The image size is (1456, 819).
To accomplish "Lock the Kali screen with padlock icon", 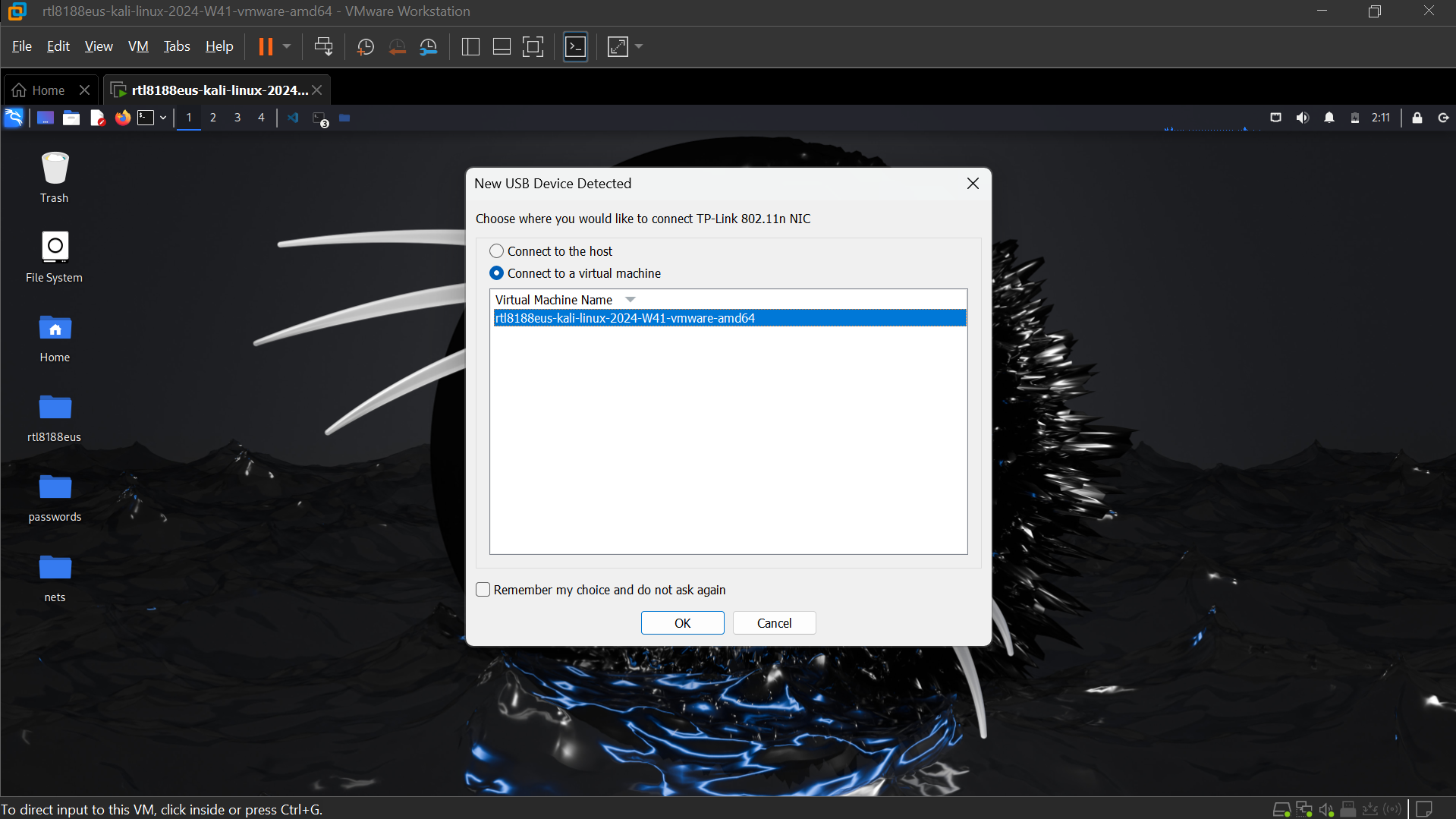I will point(1417,118).
